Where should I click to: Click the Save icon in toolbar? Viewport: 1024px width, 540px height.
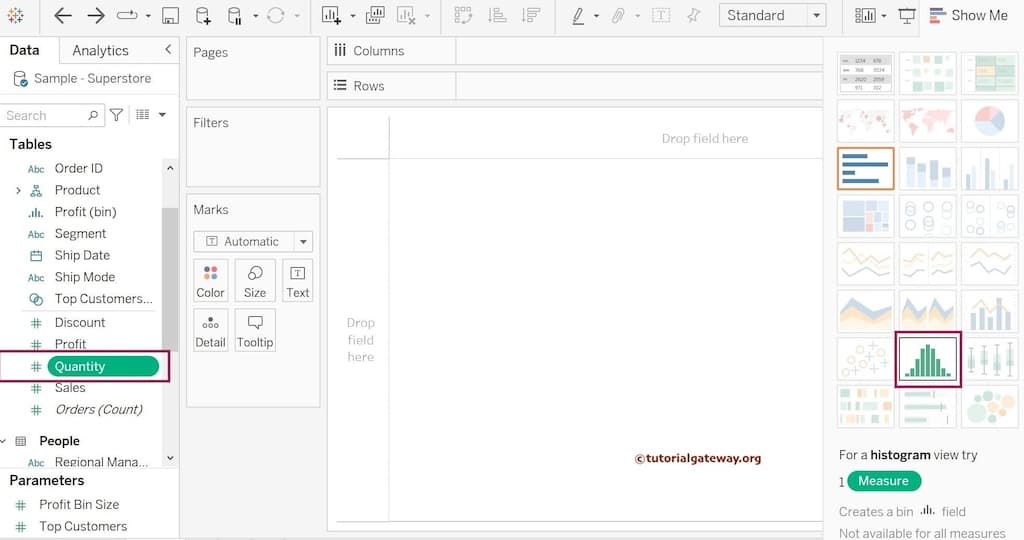pyautogui.click(x=170, y=15)
